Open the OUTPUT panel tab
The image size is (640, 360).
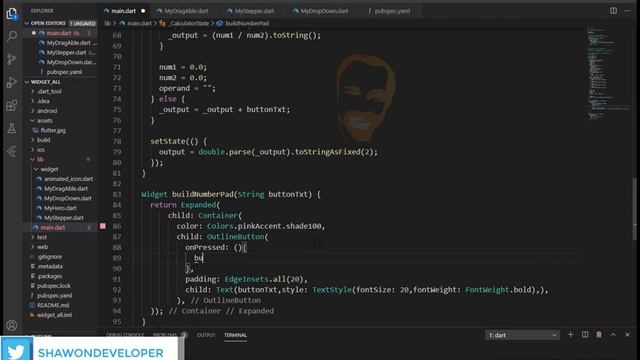click(206, 335)
